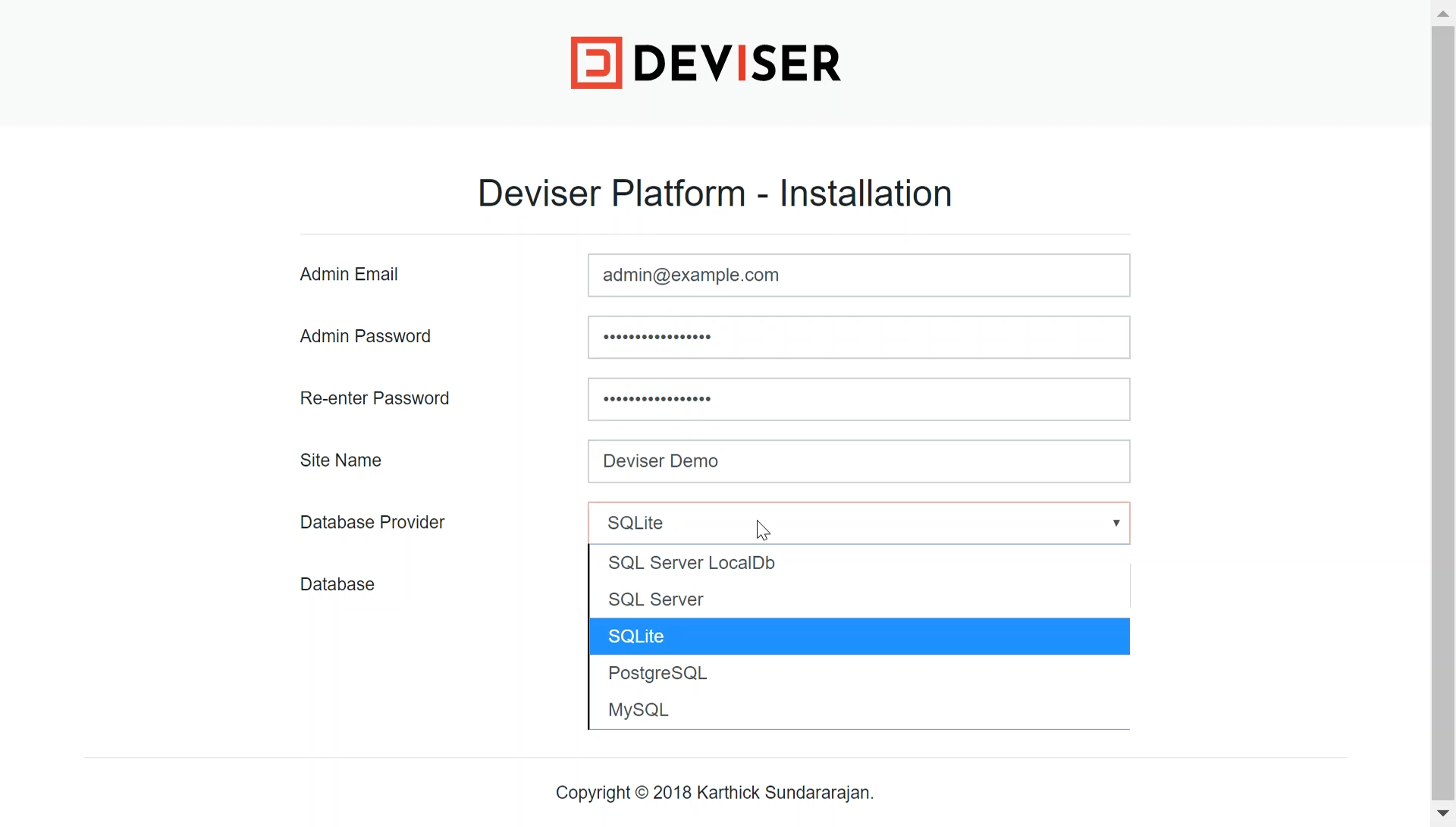Choose MySQL from the provider options
This screenshot has height=827, width=1456.
tap(638, 709)
